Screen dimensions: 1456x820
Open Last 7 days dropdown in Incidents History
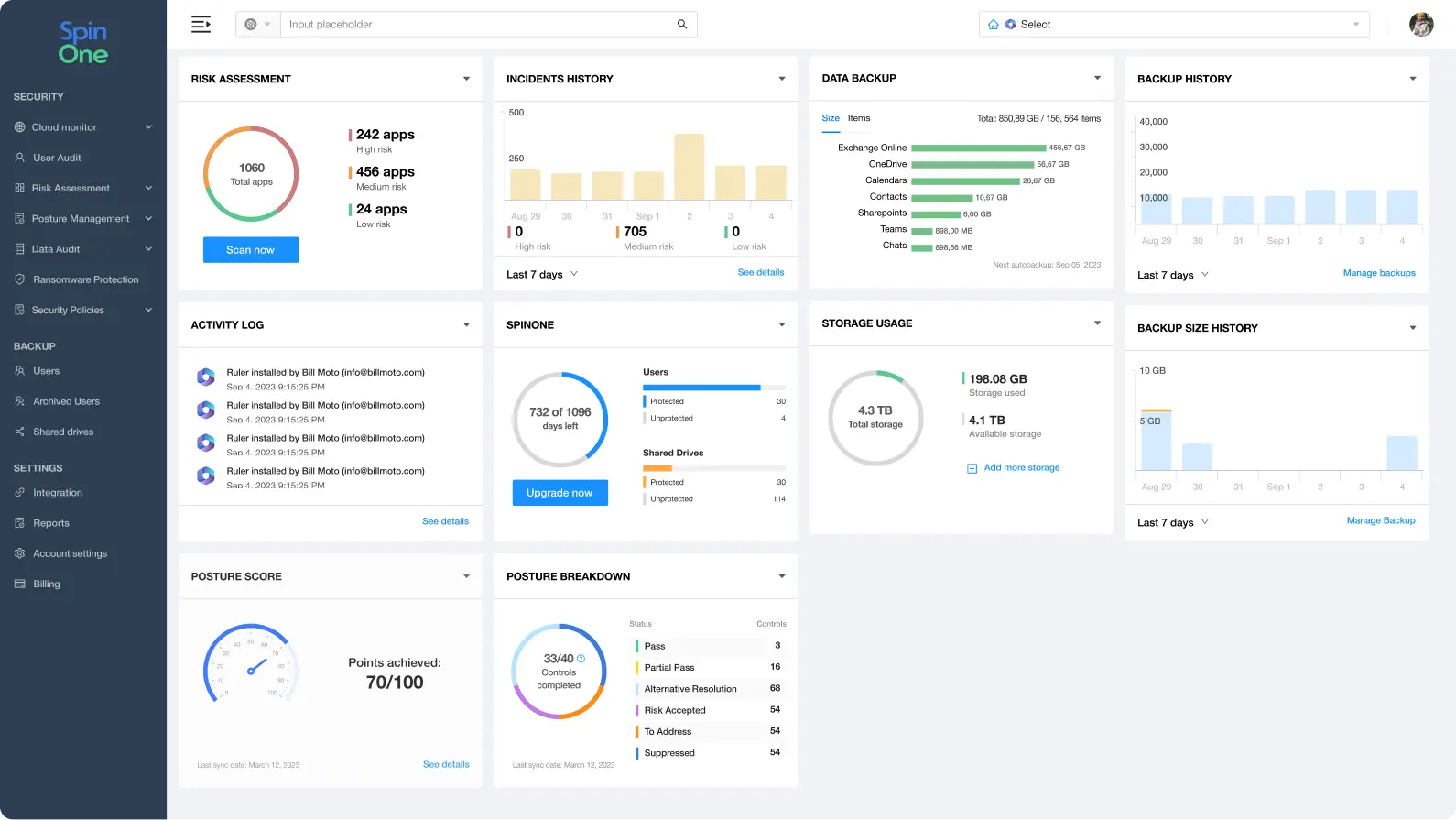542,274
